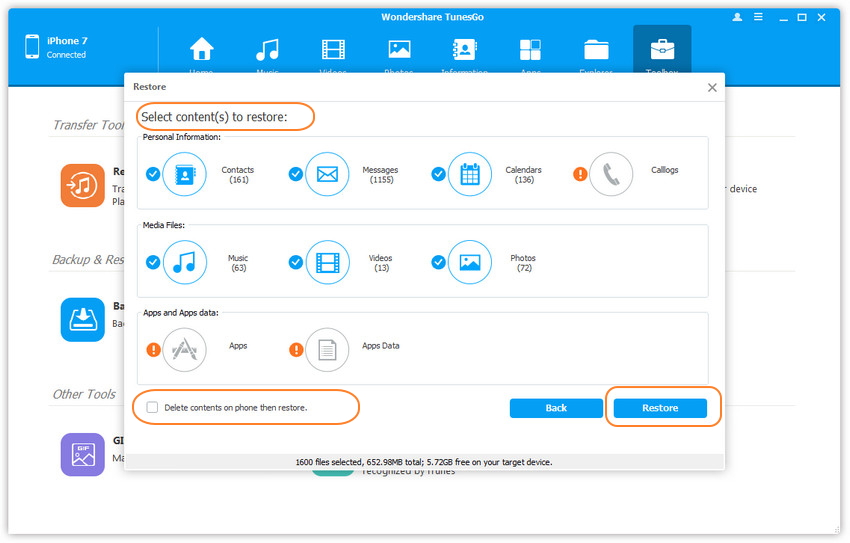Click the orange Rebuild iTunes Library icon
Image resolution: width=850 pixels, height=543 pixels.
tap(82, 186)
